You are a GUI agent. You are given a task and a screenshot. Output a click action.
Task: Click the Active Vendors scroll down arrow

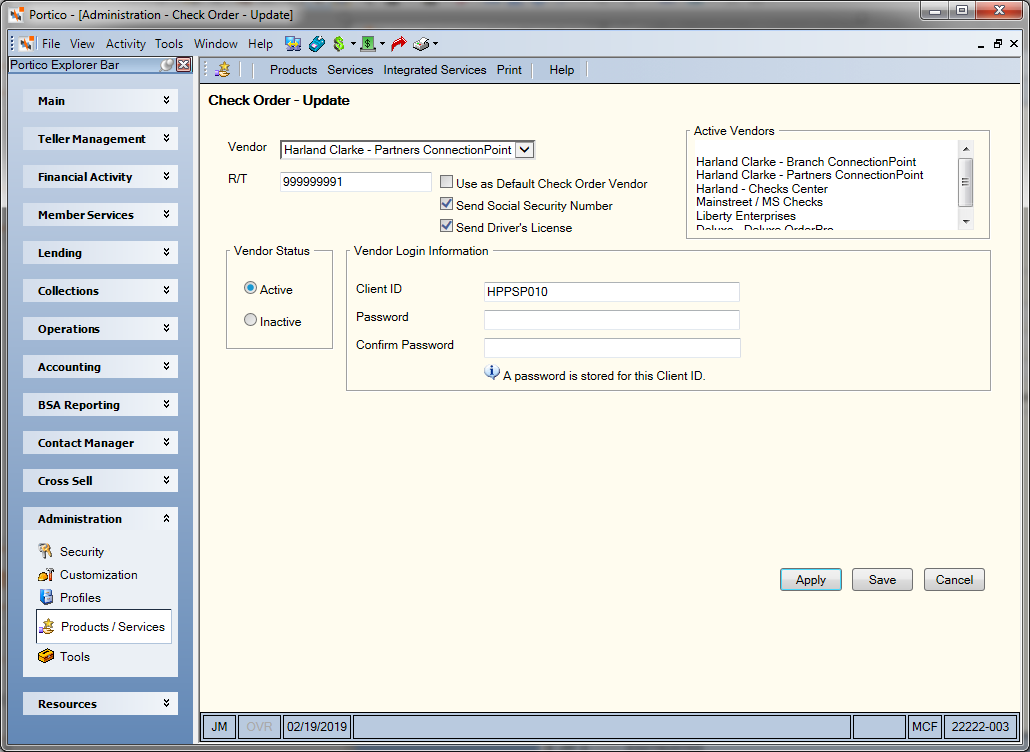click(x=966, y=222)
